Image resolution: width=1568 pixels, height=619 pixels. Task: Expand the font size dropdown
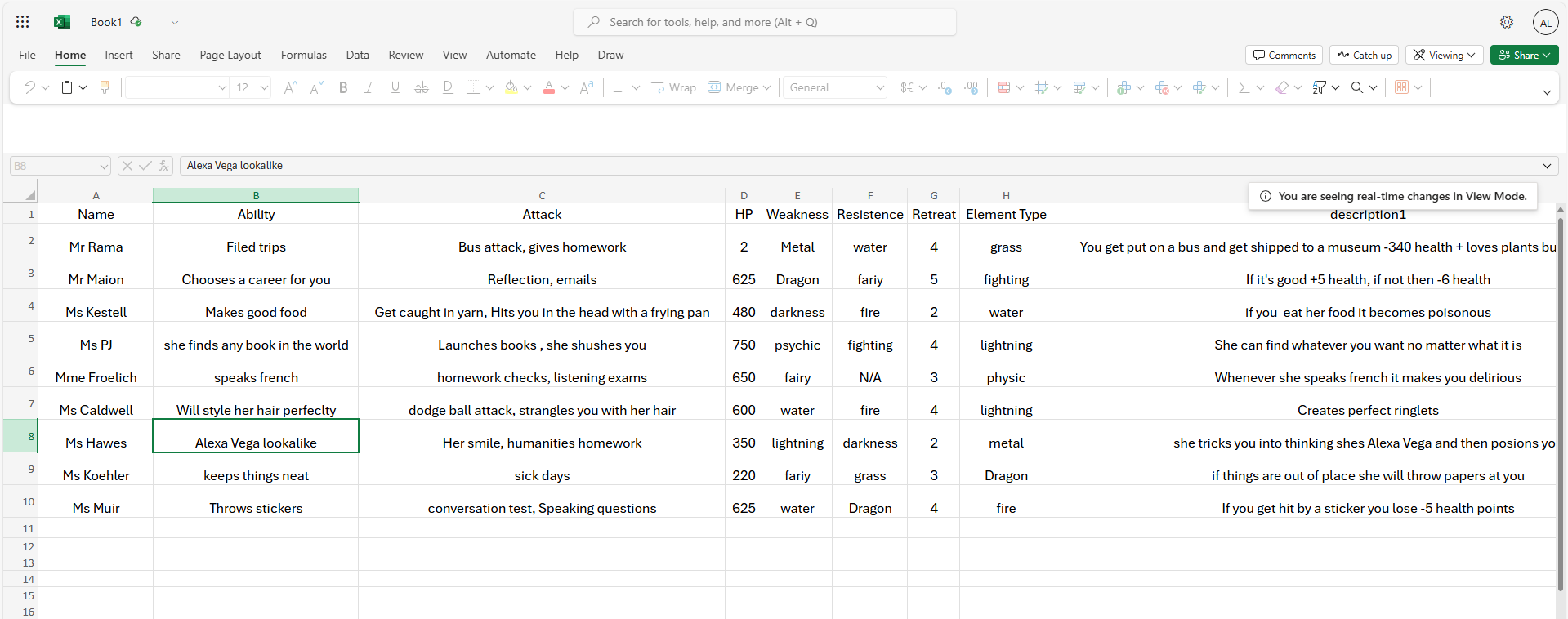(x=264, y=87)
